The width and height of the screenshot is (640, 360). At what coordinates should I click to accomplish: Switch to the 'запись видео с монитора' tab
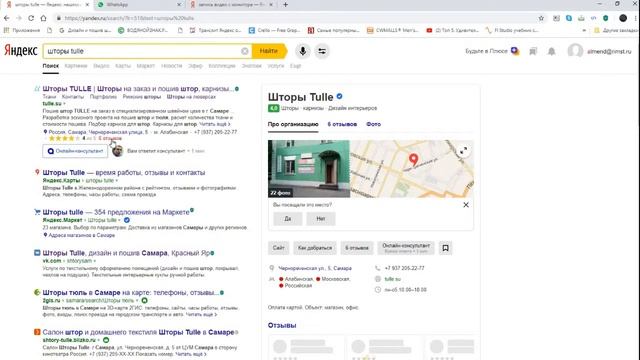(x=231, y=4)
